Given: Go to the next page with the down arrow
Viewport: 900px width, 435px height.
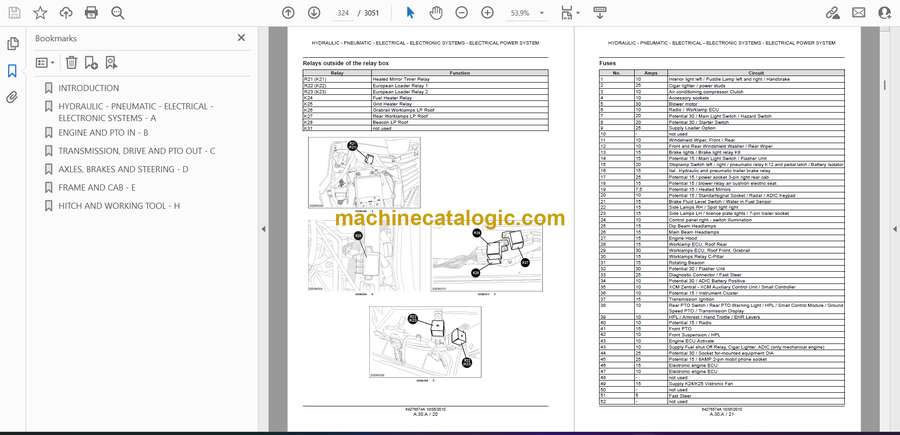Looking at the screenshot, I should click(313, 13).
